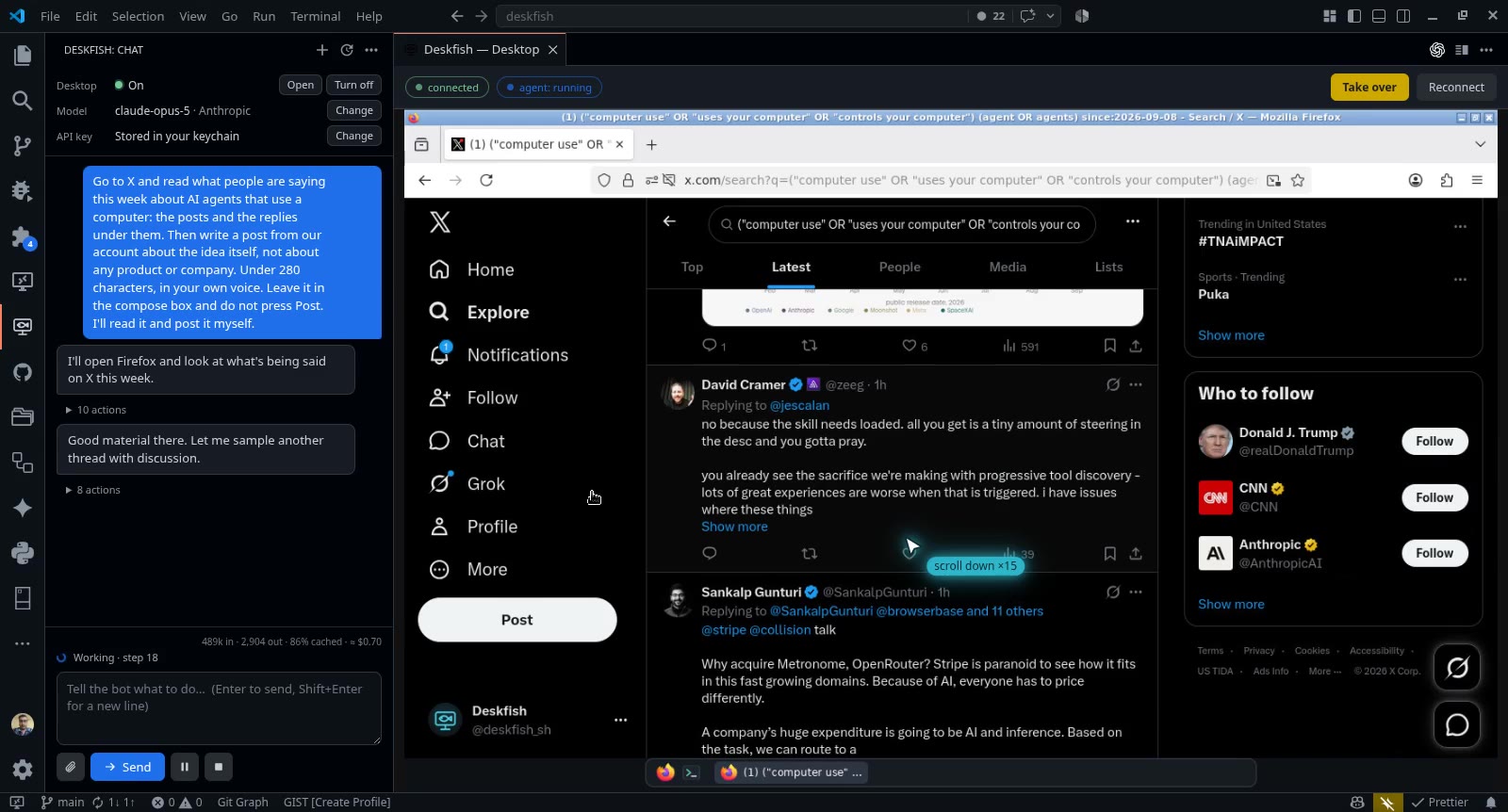
Task: Open the Grok floating button on X
Action: coord(1457,668)
